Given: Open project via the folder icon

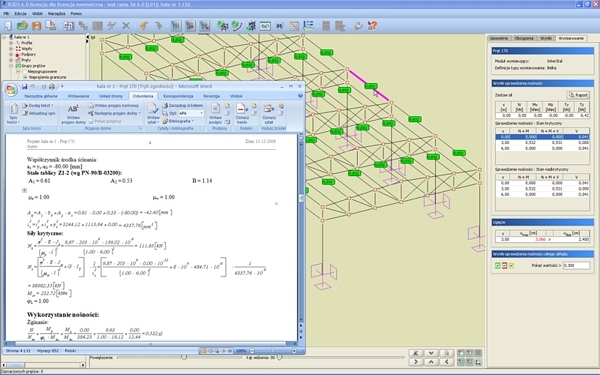Looking at the screenshot, I should [x=22, y=26].
